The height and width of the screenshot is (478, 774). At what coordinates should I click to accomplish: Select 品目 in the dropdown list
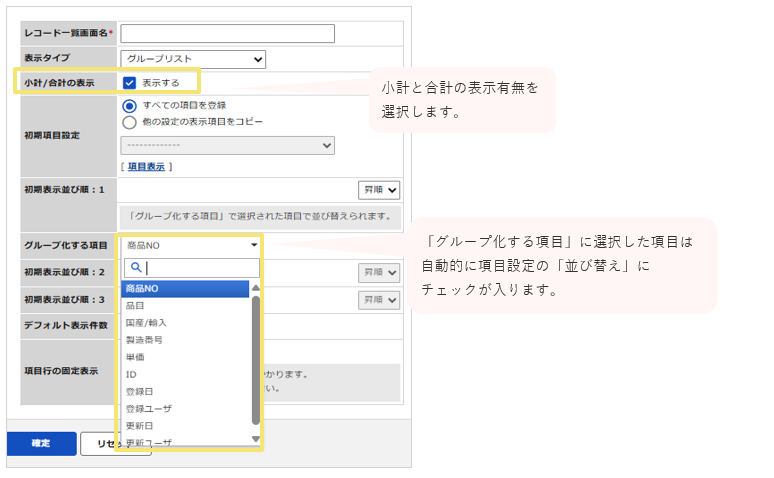185,306
